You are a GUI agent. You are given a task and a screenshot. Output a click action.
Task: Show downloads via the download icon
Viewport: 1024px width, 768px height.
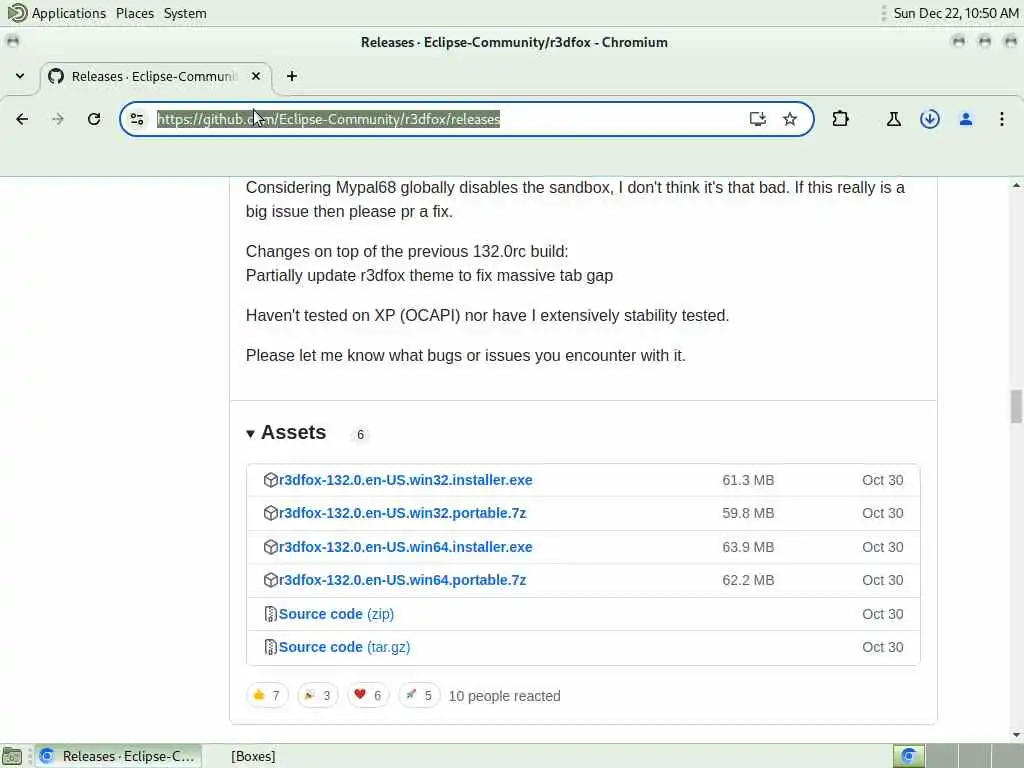click(930, 119)
